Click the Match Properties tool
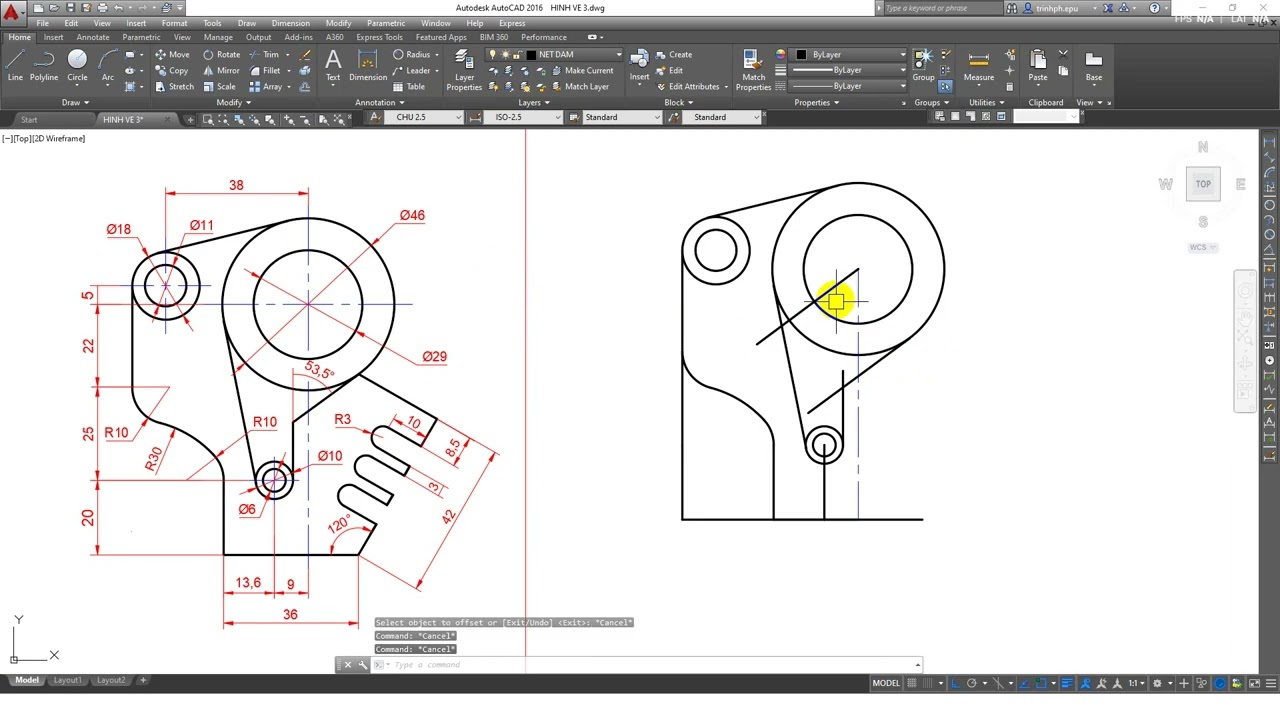 tap(753, 70)
